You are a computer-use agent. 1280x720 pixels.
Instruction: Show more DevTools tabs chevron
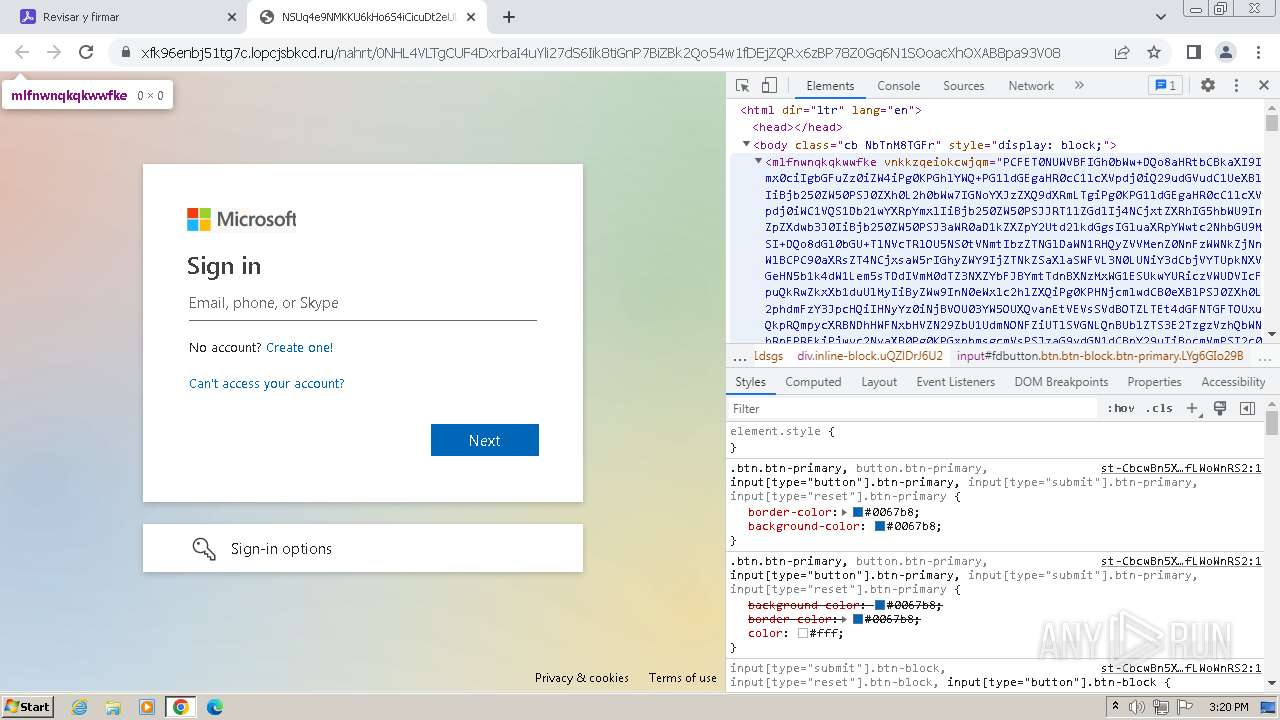tap(1079, 86)
